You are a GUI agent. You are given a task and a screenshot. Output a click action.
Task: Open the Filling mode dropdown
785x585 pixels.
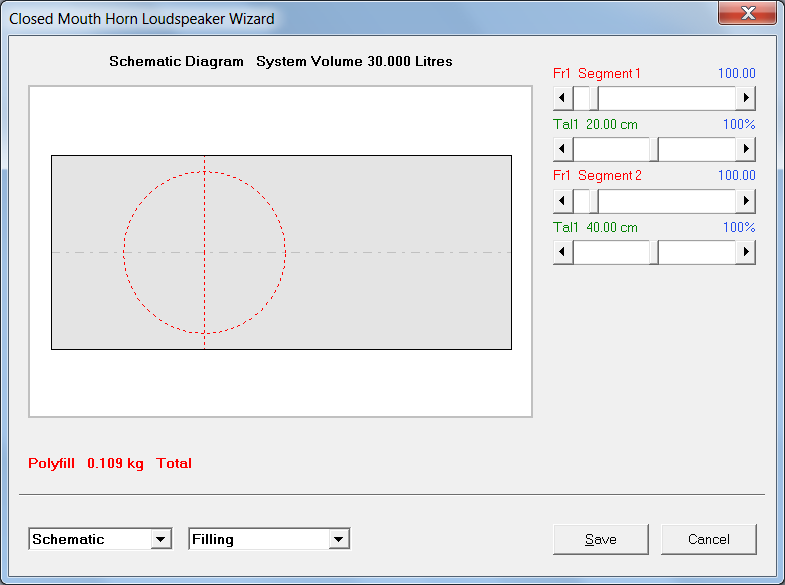339,539
